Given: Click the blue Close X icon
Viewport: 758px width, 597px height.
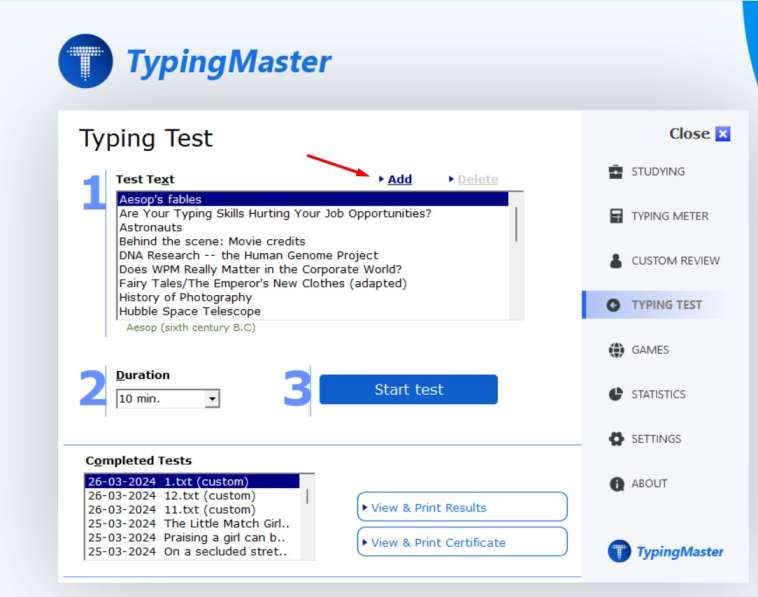Looking at the screenshot, I should click(x=723, y=134).
